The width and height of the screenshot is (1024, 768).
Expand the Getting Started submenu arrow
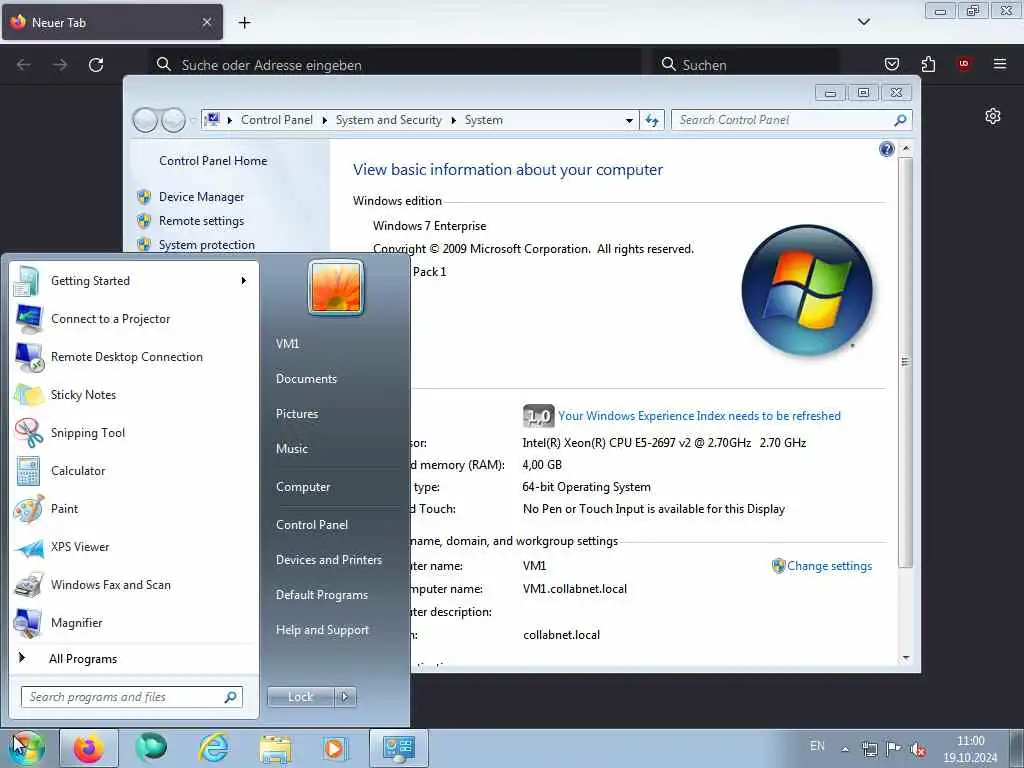pyautogui.click(x=244, y=281)
